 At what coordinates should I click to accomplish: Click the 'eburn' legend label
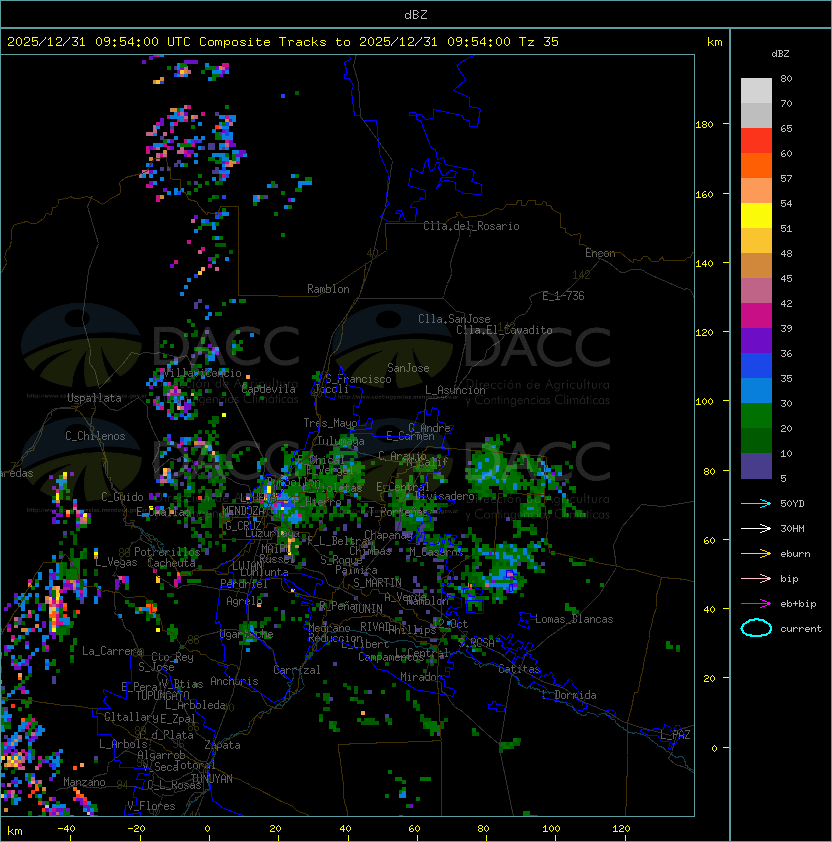click(795, 554)
